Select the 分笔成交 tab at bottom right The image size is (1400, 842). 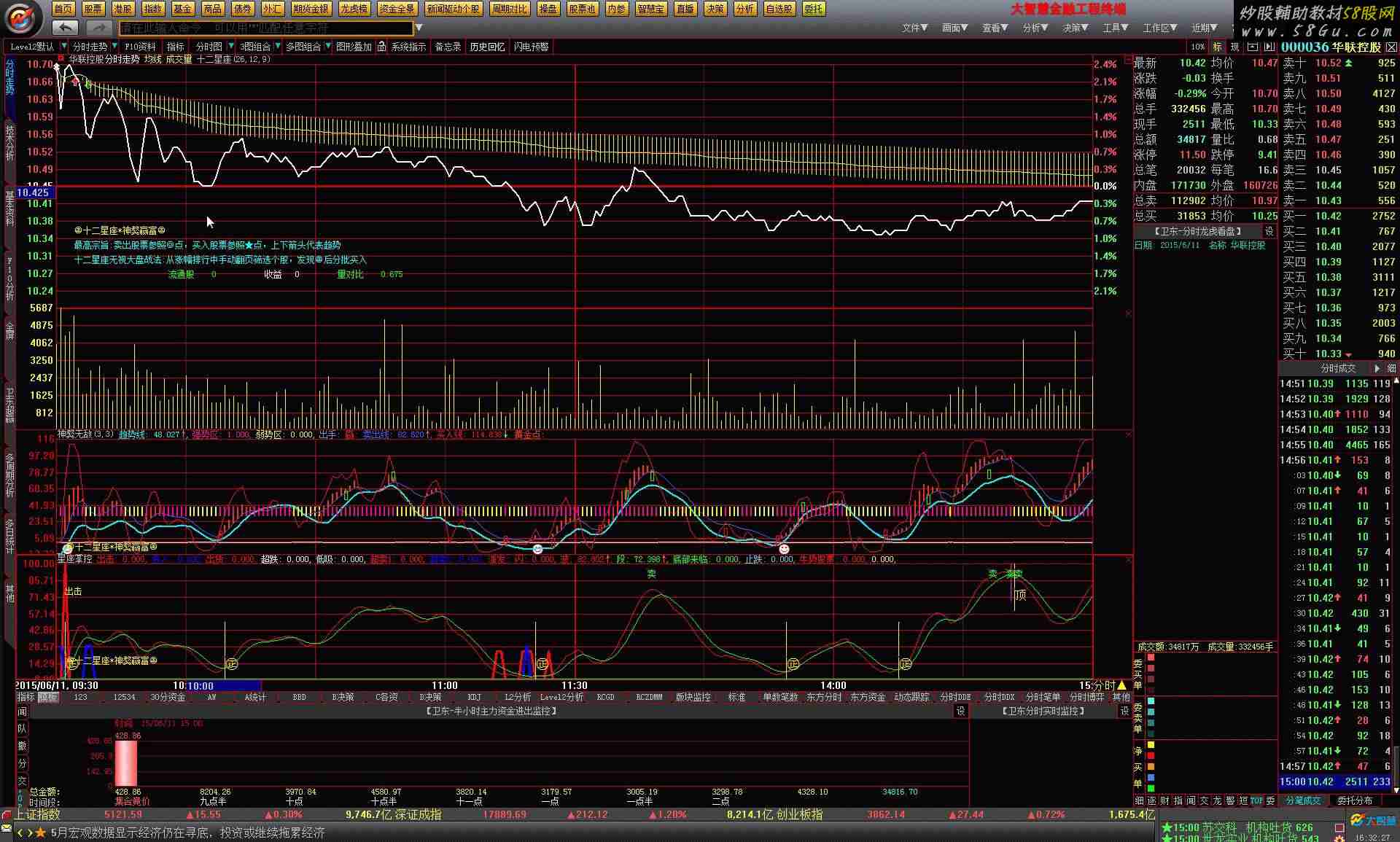[x=1303, y=800]
